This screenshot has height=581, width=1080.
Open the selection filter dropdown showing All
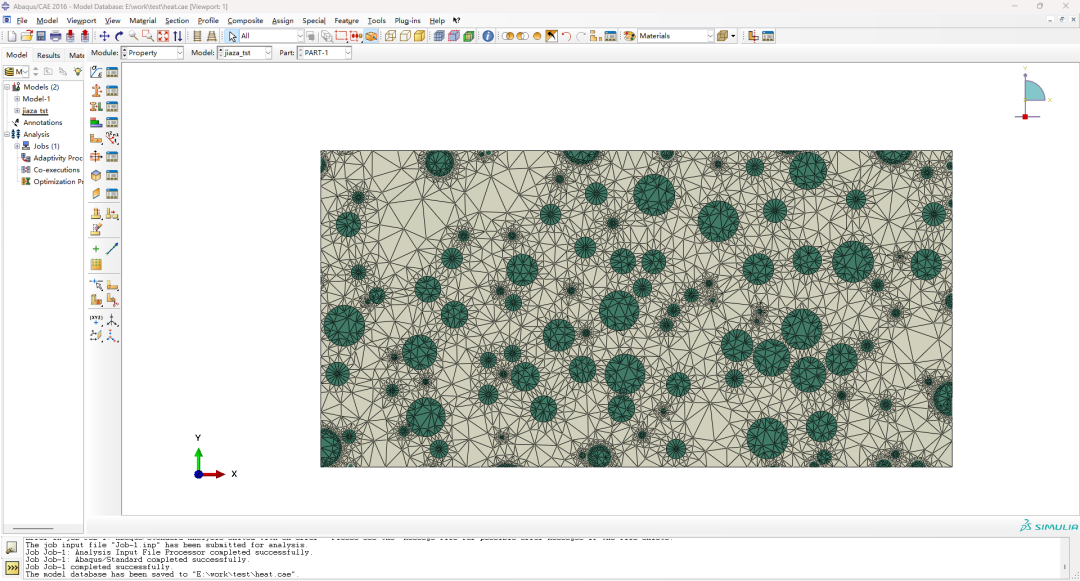point(271,36)
